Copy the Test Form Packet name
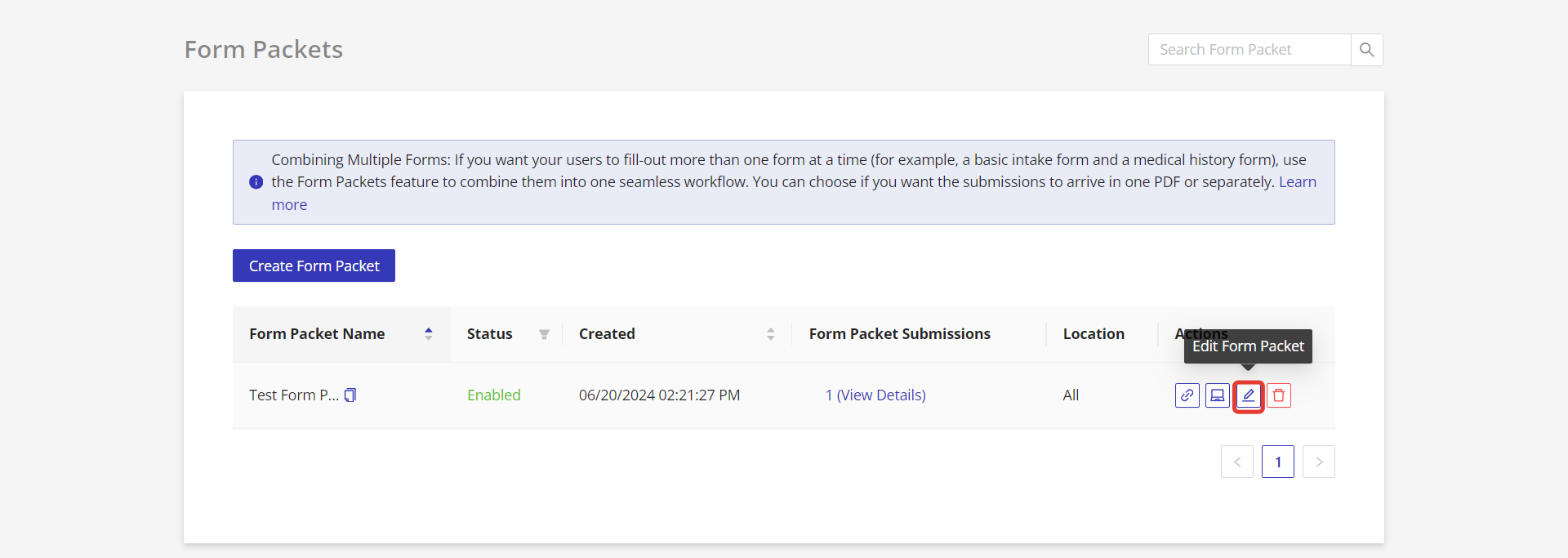Viewport: 1568px width, 558px height. coord(350,395)
